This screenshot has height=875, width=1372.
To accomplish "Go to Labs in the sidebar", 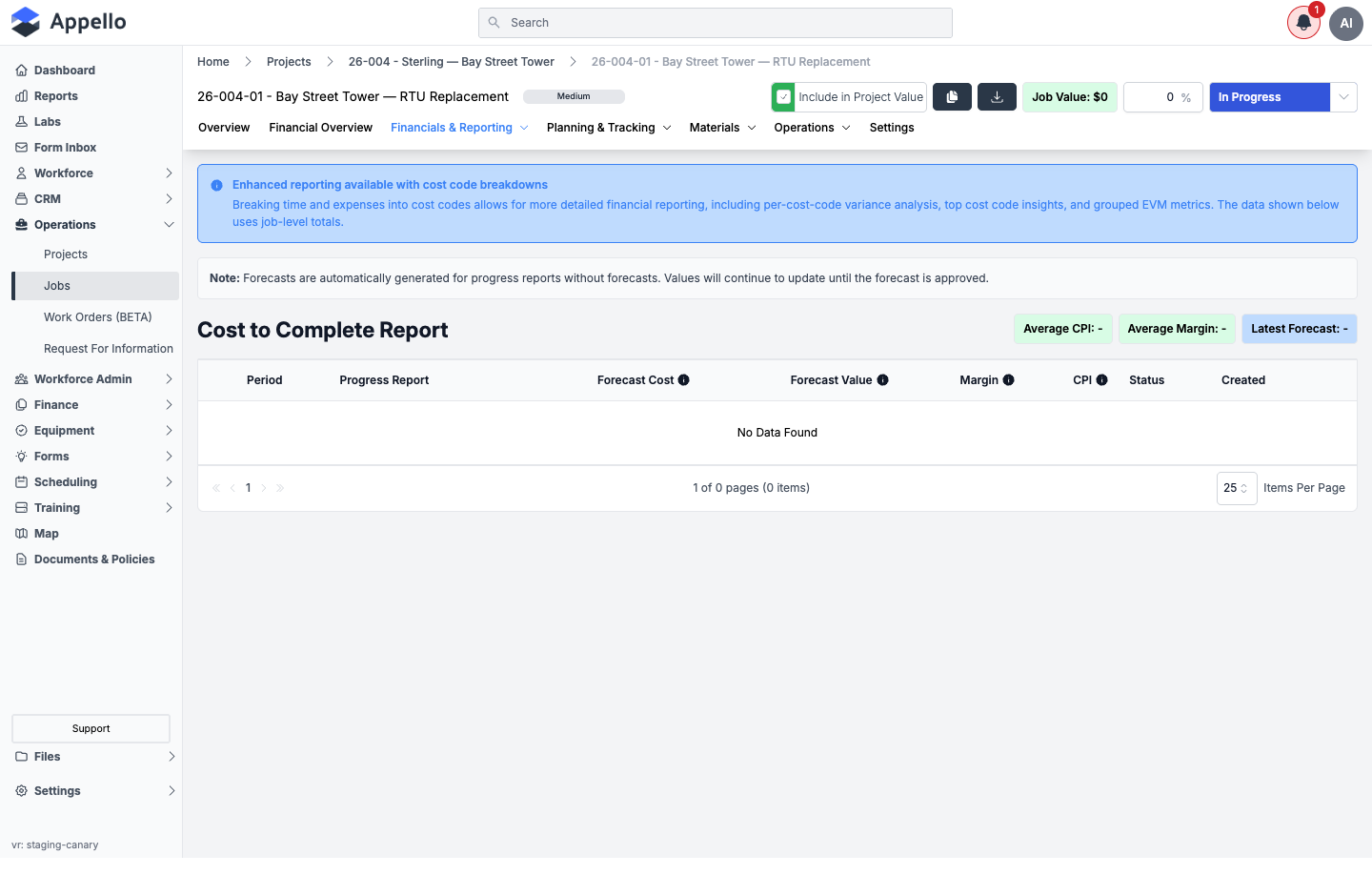I will (47, 122).
